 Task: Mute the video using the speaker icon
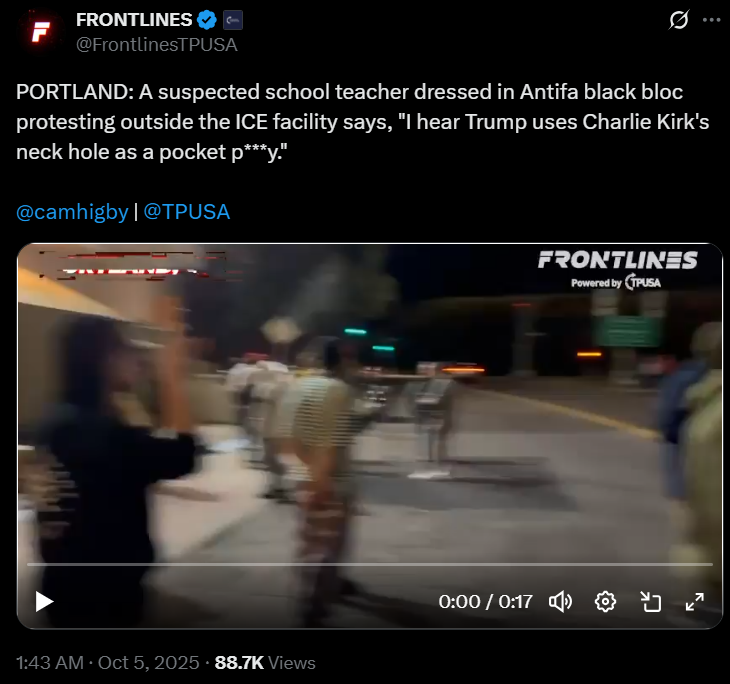coord(561,602)
